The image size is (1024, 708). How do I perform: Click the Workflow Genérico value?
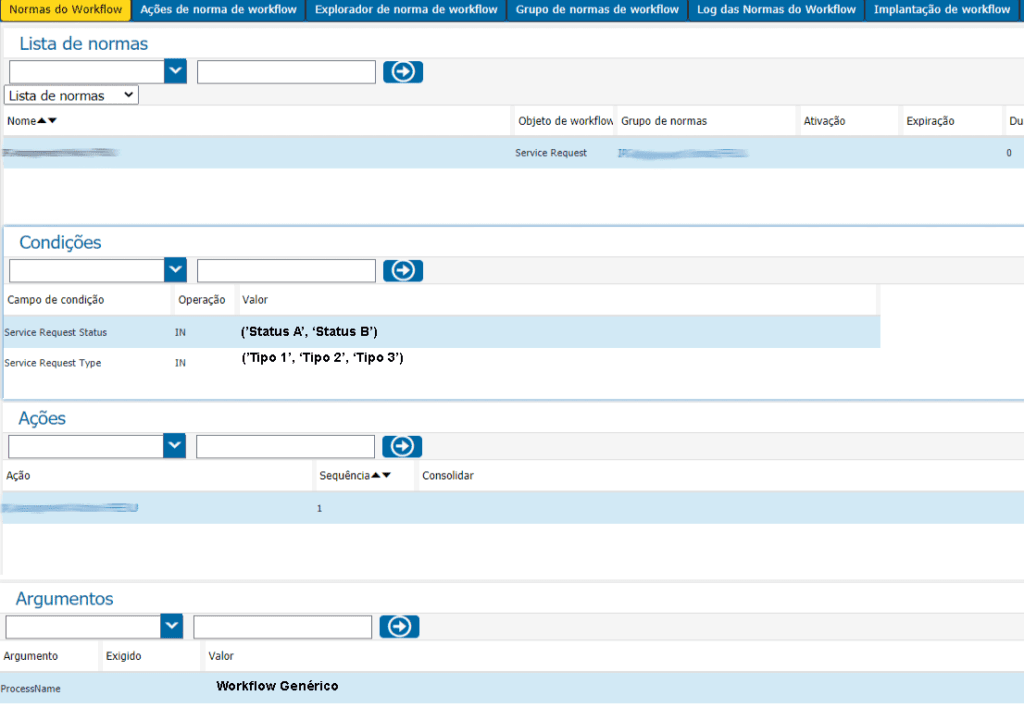277,686
